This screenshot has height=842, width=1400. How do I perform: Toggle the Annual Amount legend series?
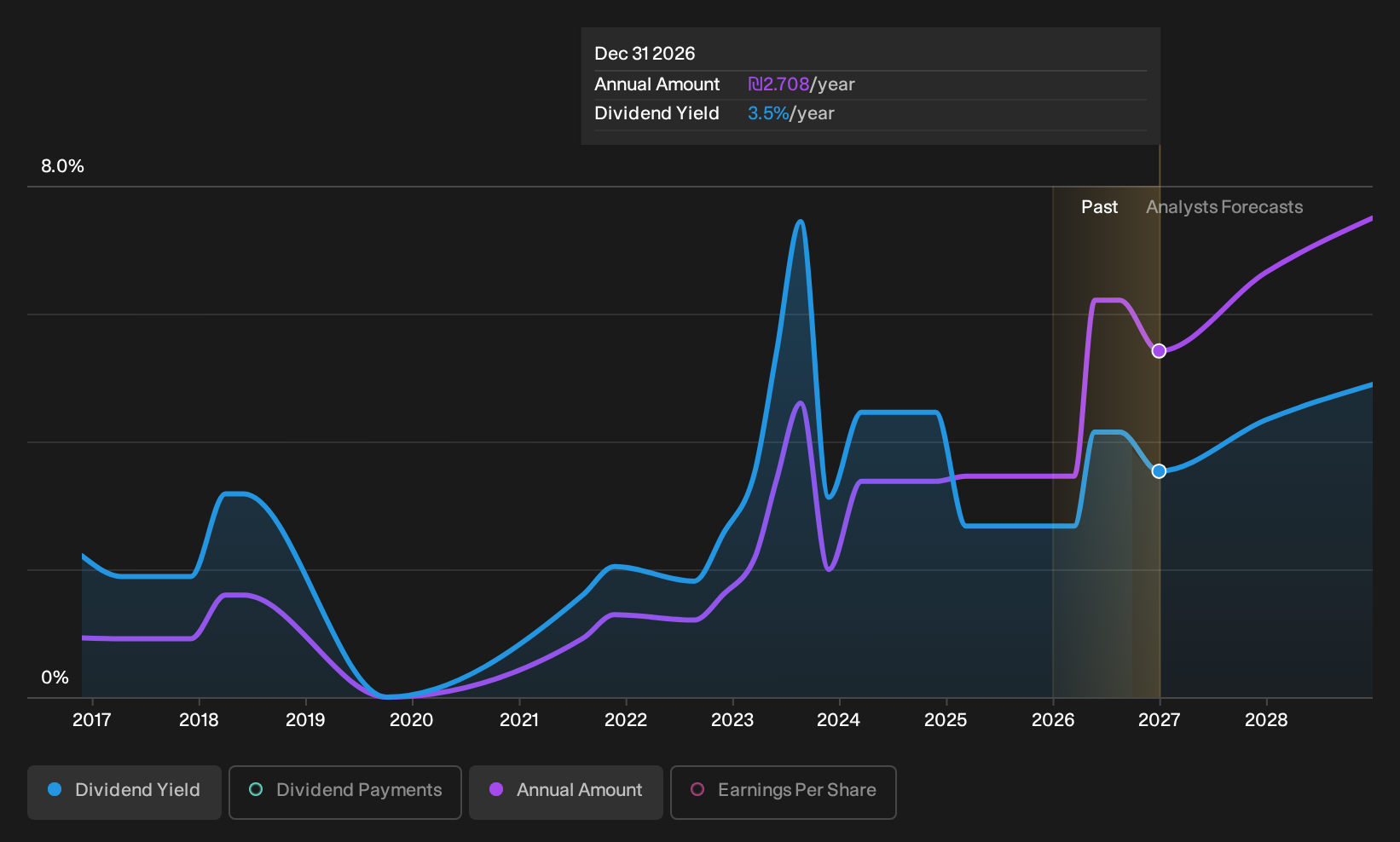(x=566, y=792)
